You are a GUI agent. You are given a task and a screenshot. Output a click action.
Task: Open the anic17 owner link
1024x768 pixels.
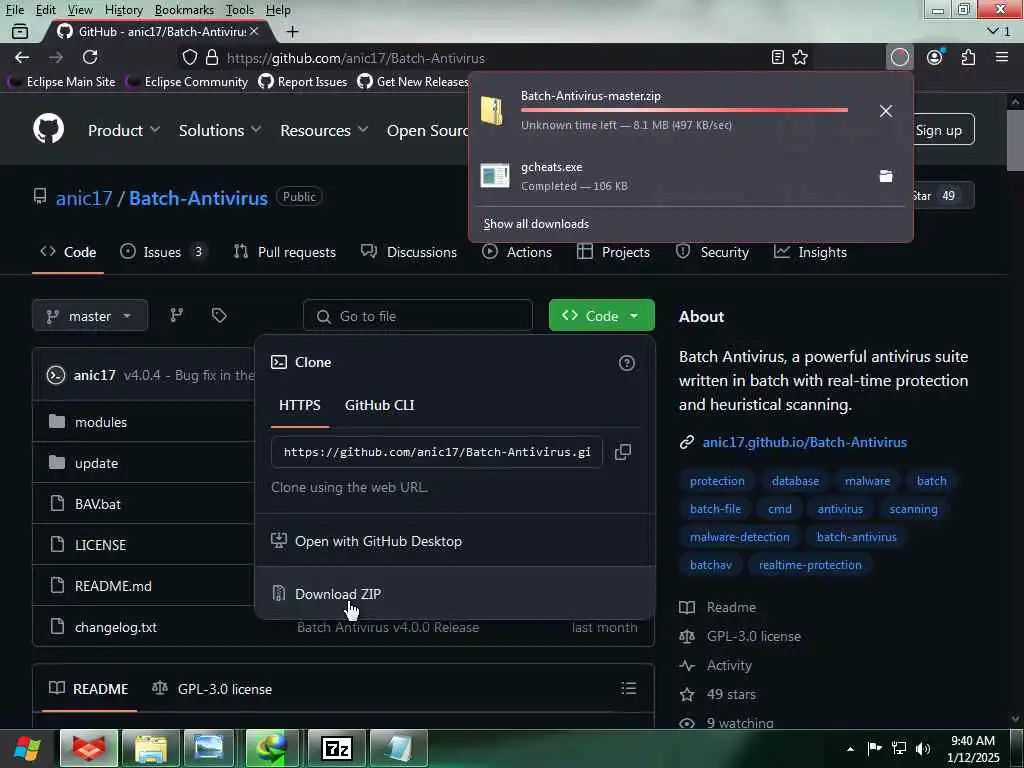(x=84, y=198)
